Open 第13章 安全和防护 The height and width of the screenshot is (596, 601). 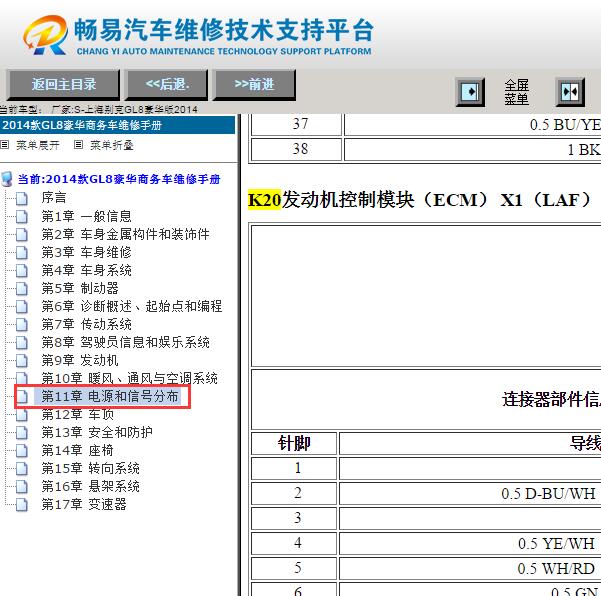(x=97, y=432)
